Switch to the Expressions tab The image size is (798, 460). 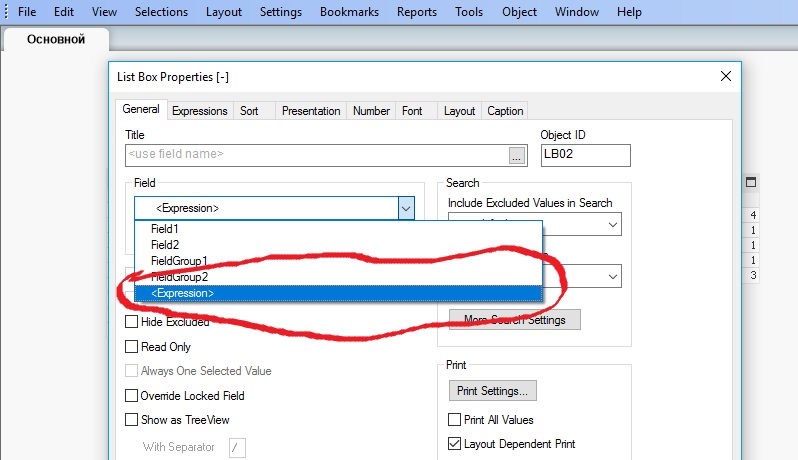click(x=200, y=111)
